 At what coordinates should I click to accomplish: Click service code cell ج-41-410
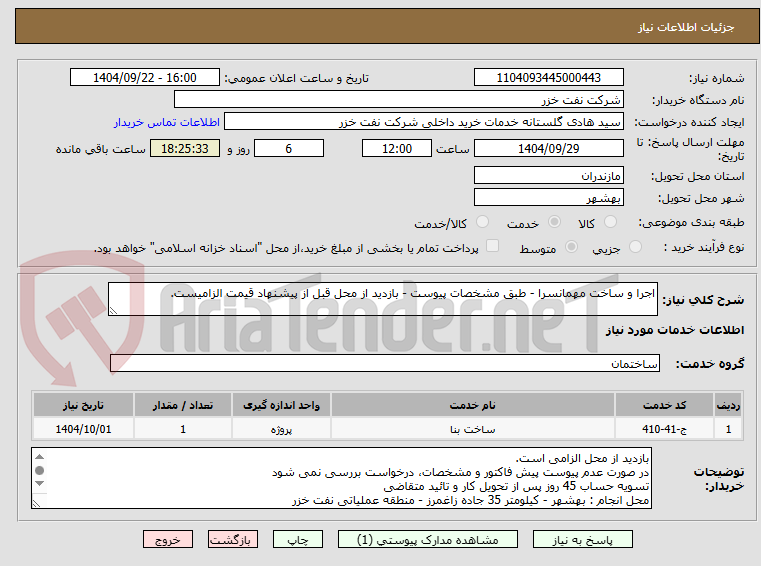[x=664, y=429]
